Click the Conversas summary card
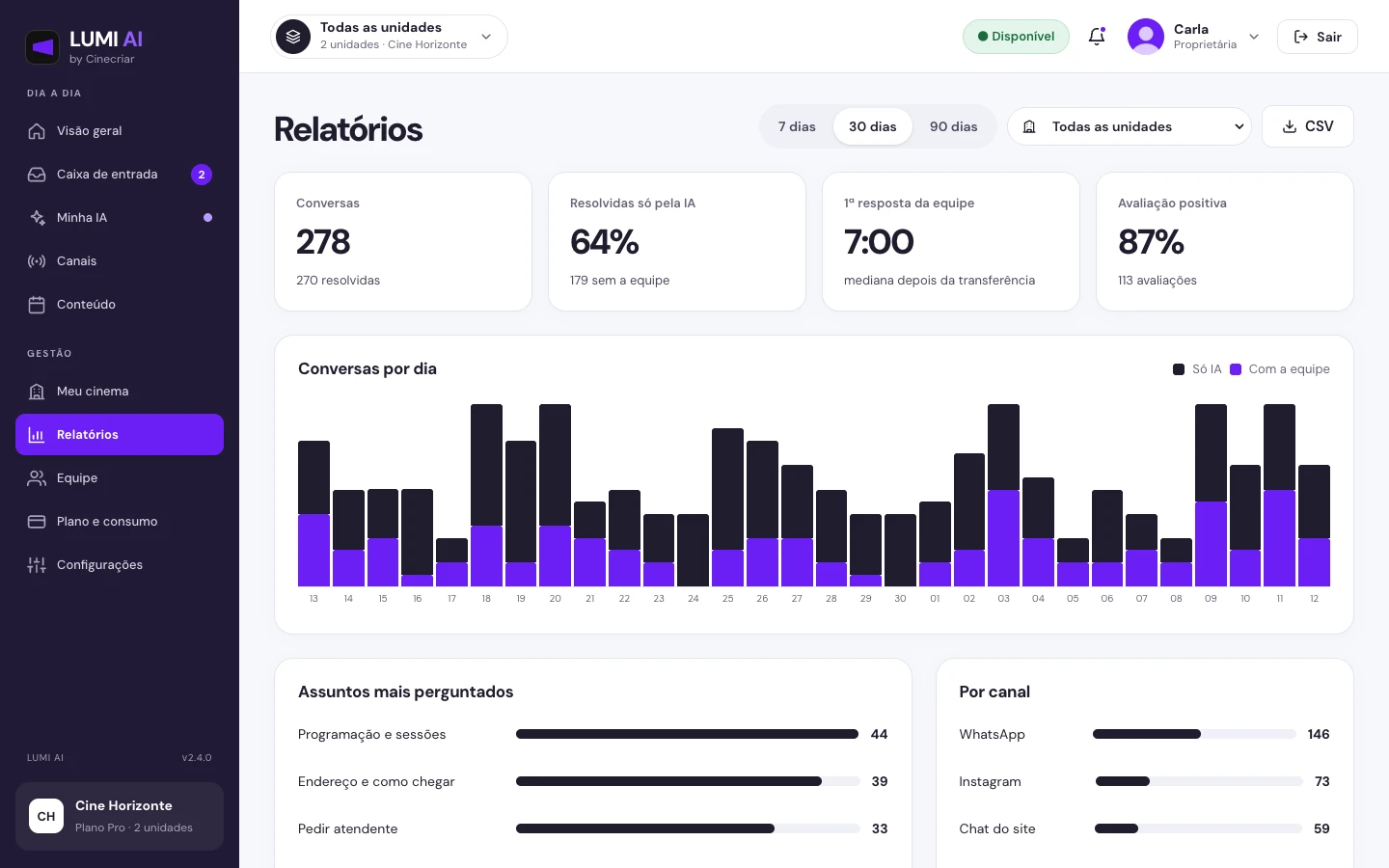This screenshot has height=868, width=1389. pyautogui.click(x=403, y=242)
